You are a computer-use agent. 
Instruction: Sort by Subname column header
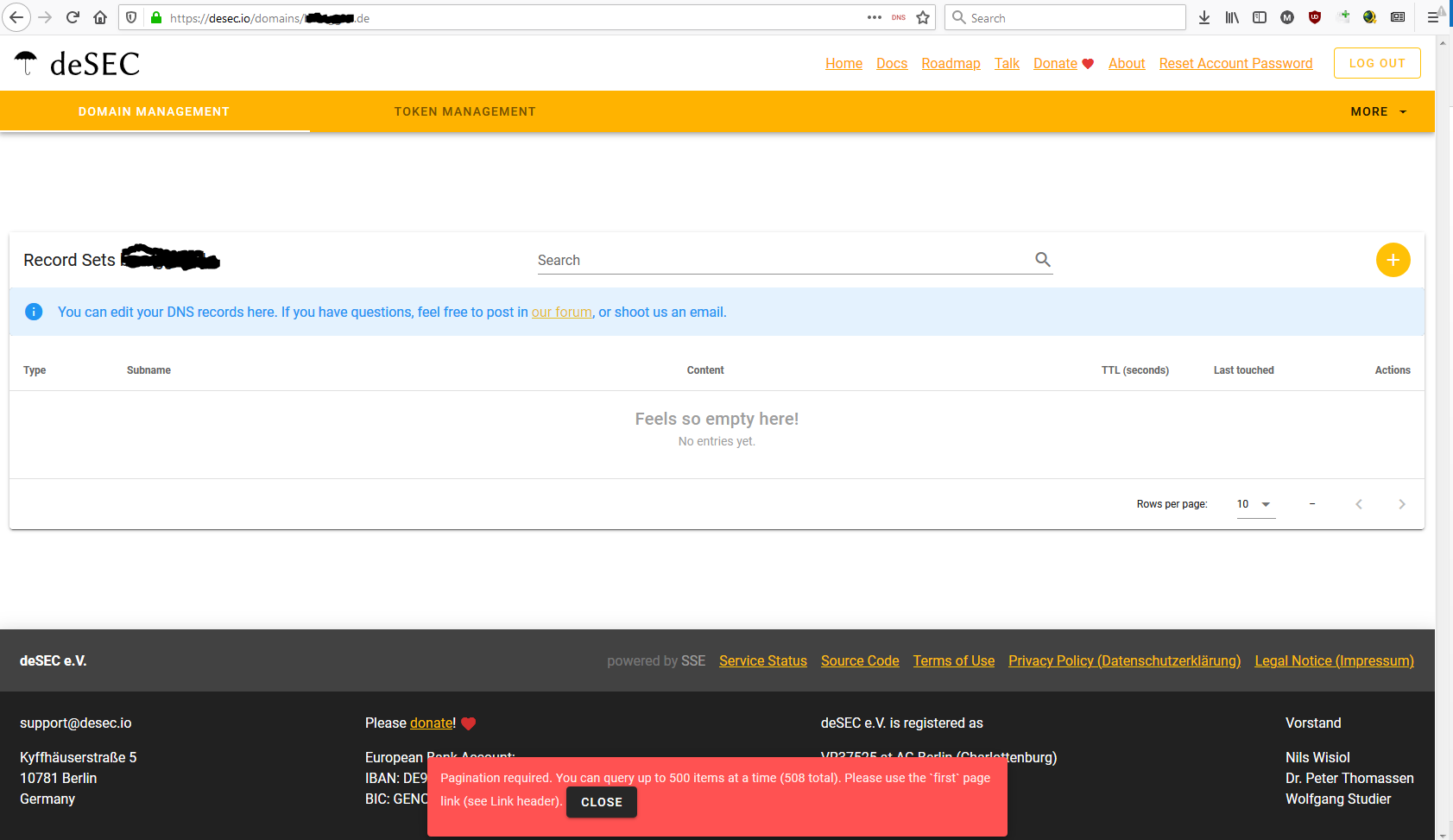tap(148, 370)
